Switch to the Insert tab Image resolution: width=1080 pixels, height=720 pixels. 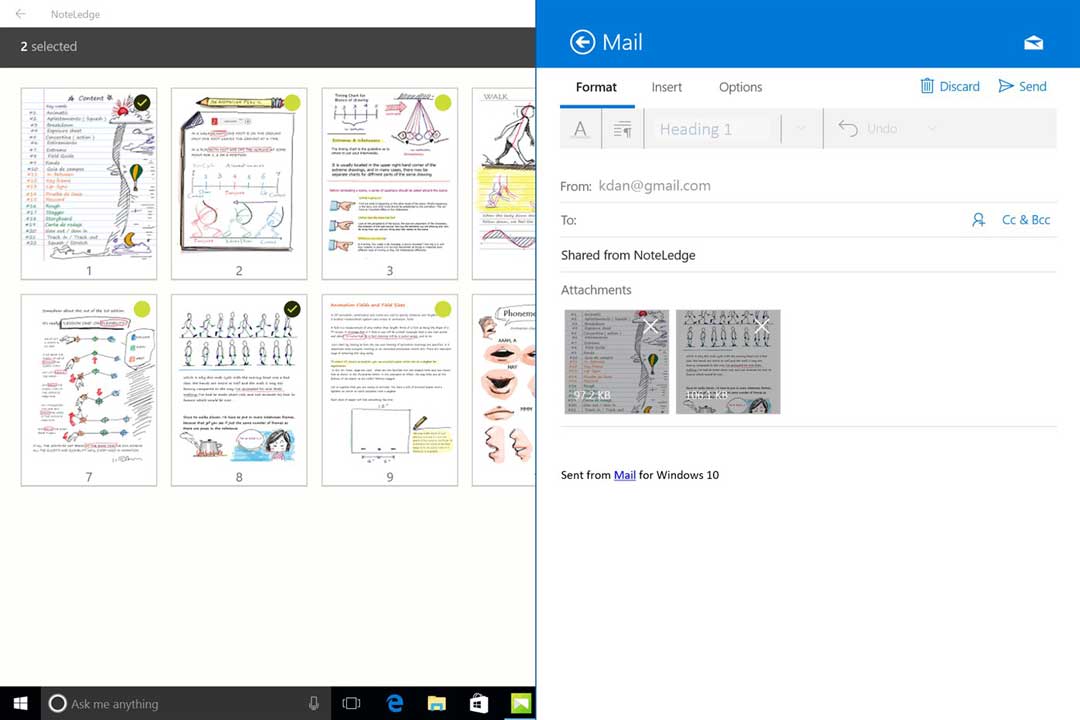(x=667, y=87)
